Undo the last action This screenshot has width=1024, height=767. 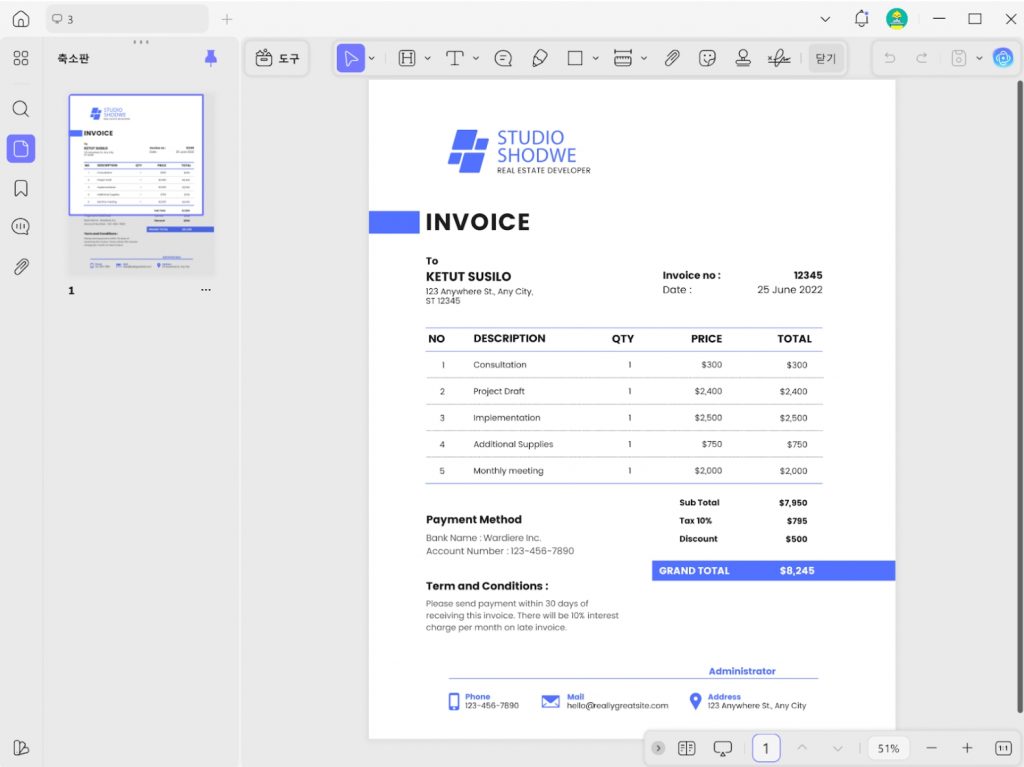point(889,58)
